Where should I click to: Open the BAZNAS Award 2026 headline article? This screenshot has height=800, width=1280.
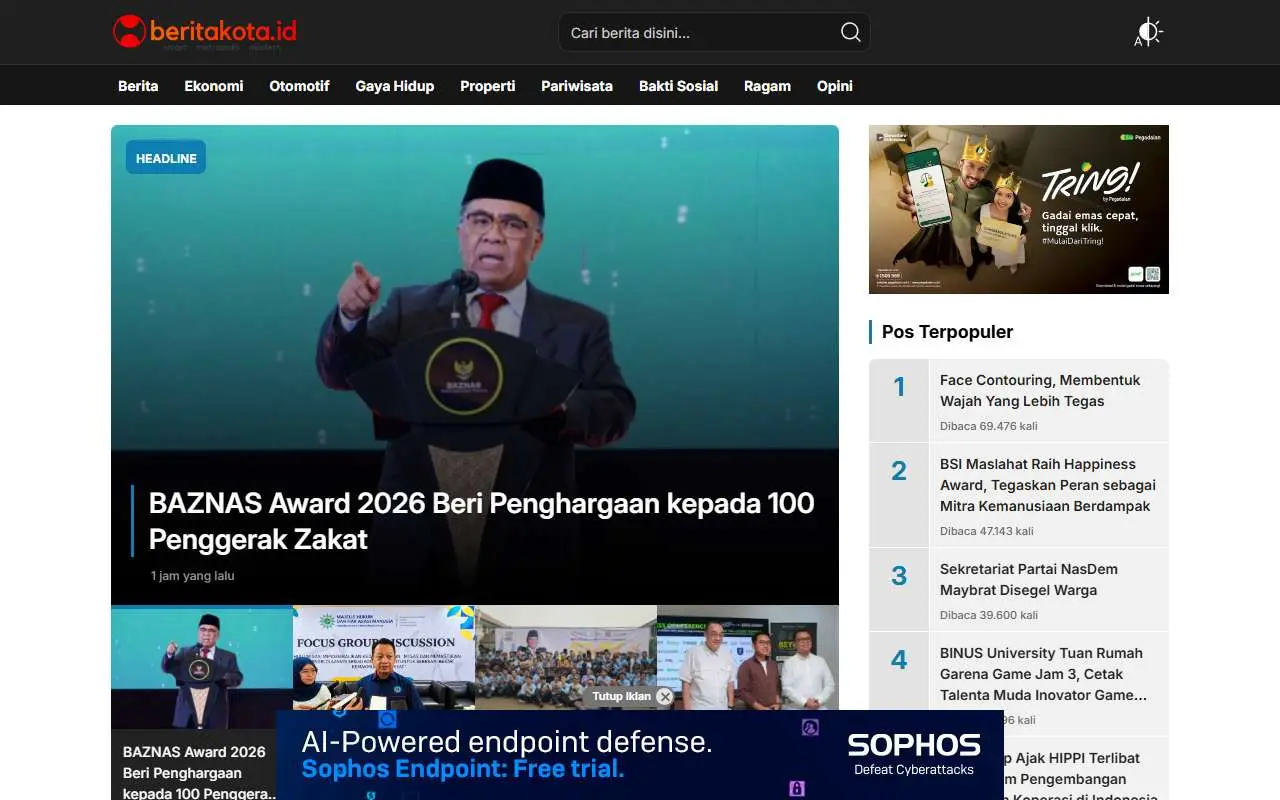point(481,521)
